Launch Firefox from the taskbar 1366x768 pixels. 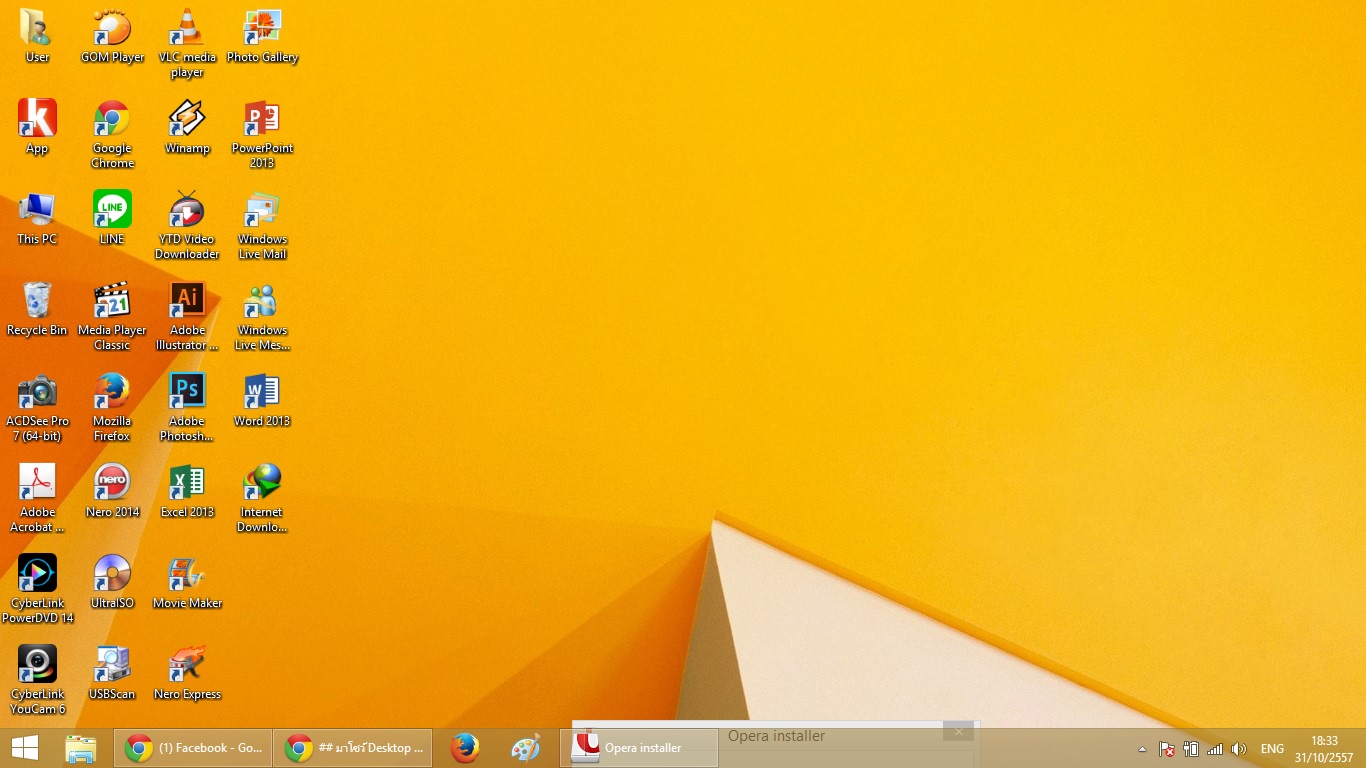coord(464,748)
